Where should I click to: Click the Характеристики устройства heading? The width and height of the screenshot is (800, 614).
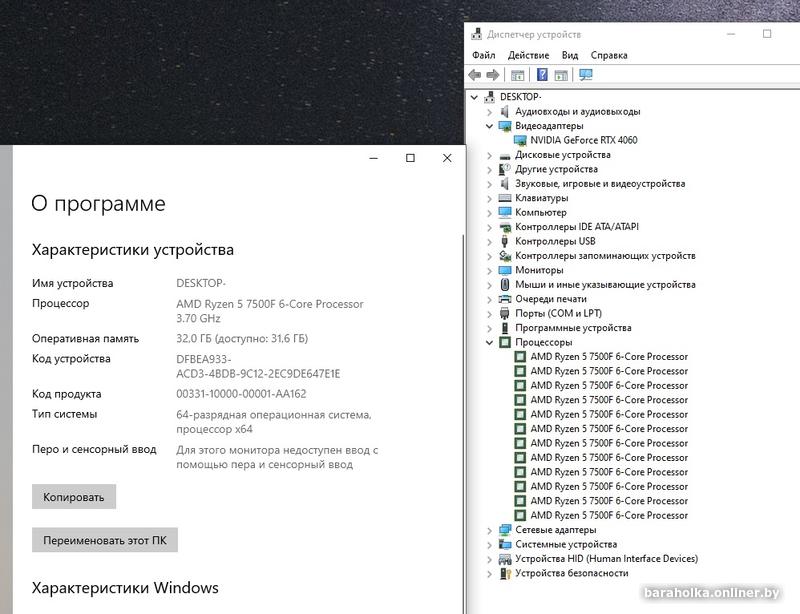(x=133, y=250)
